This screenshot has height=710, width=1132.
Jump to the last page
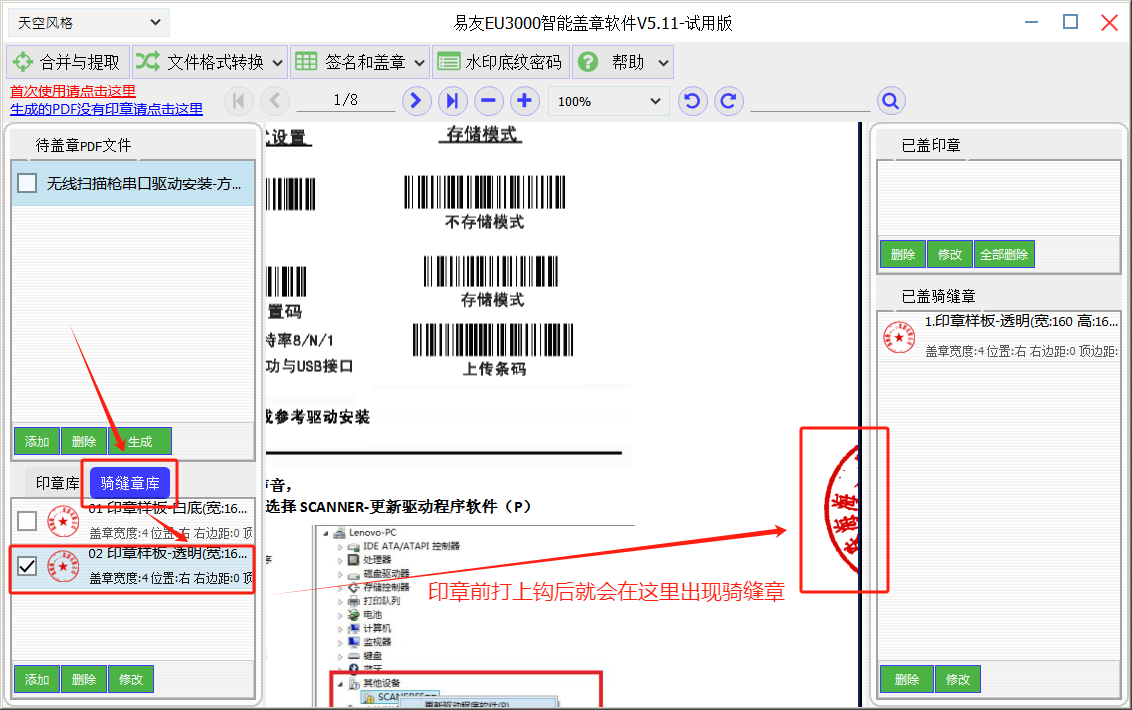point(452,101)
